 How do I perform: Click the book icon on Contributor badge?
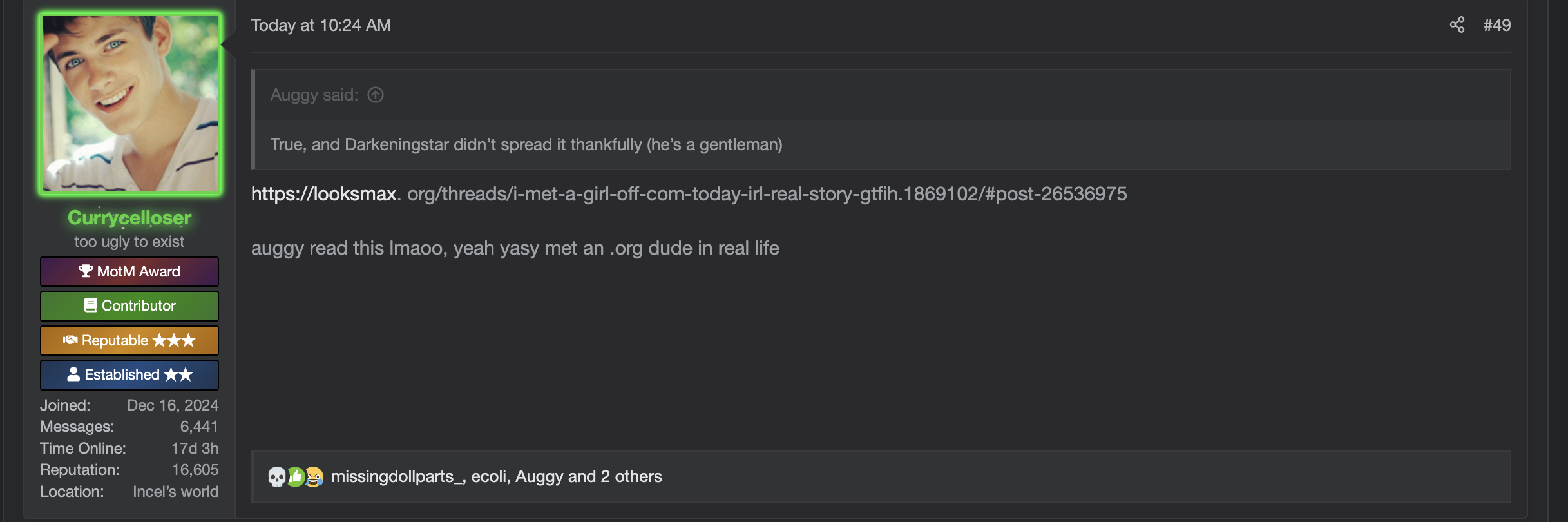[x=90, y=305]
